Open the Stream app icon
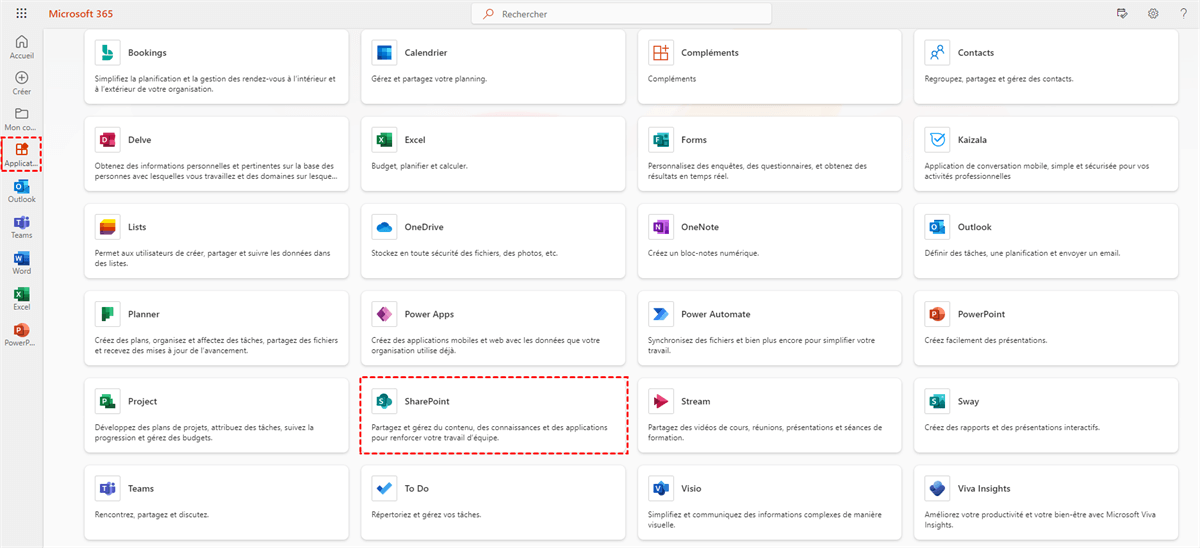The height and width of the screenshot is (548, 1200). click(x=659, y=401)
